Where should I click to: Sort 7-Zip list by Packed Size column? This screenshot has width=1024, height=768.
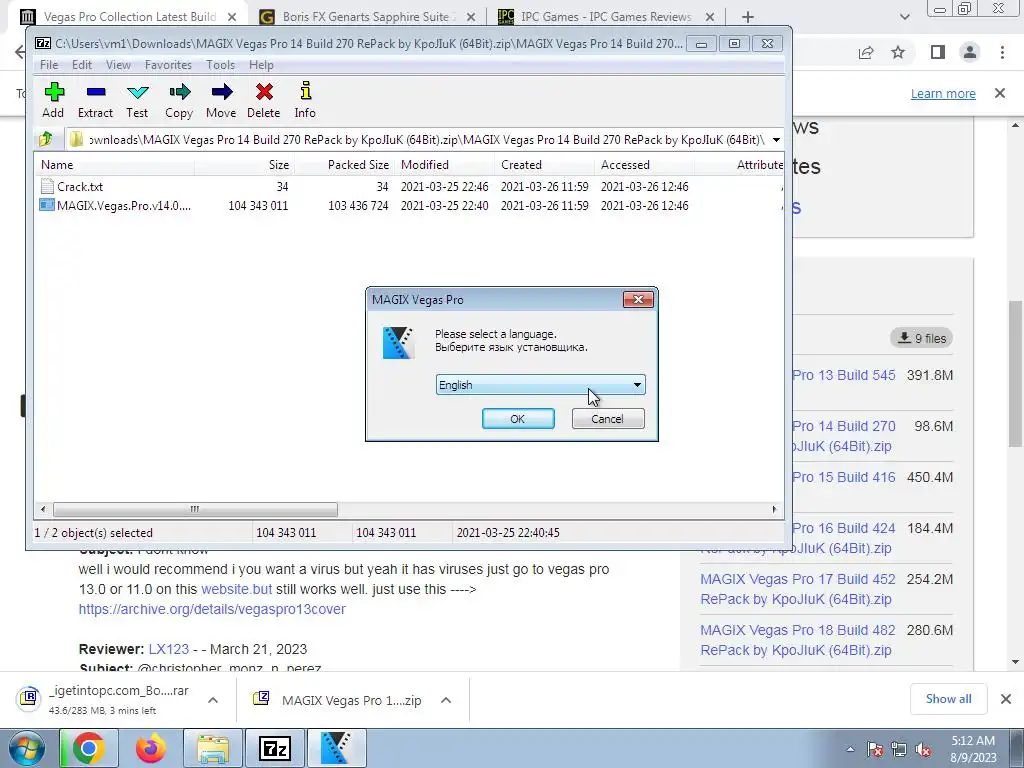pos(344,165)
